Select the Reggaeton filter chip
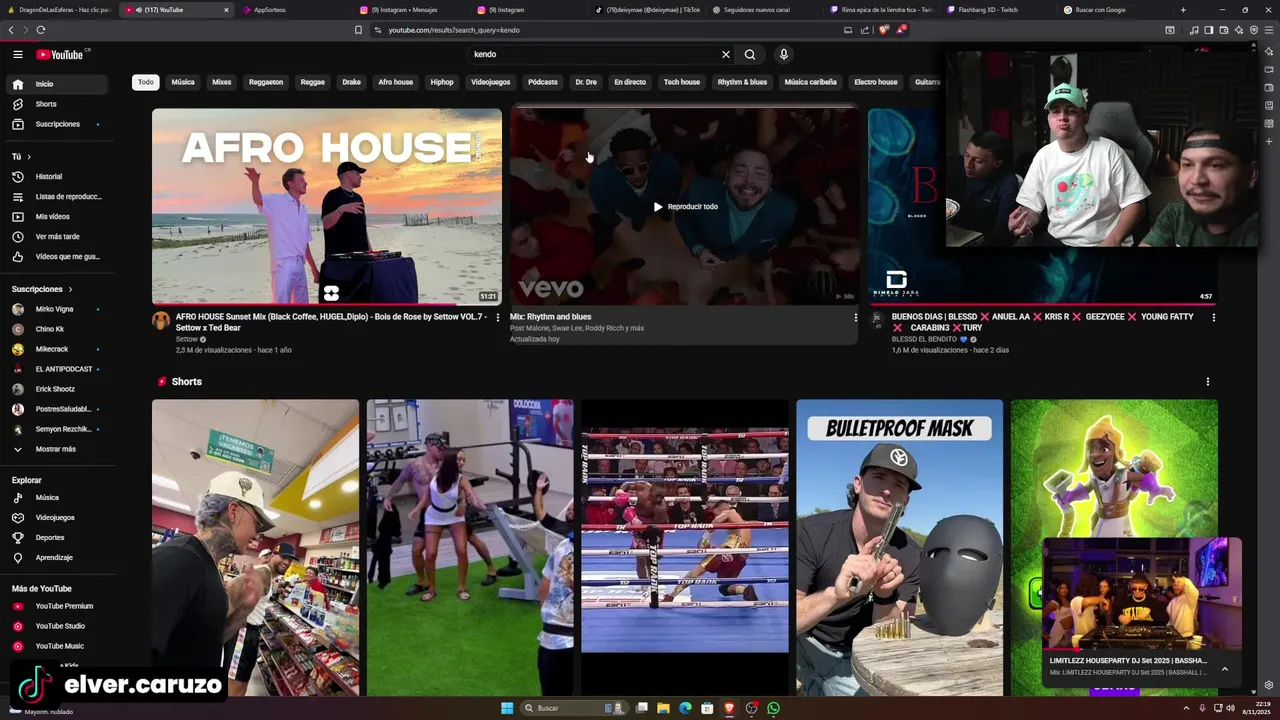1280x720 pixels. [266, 82]
